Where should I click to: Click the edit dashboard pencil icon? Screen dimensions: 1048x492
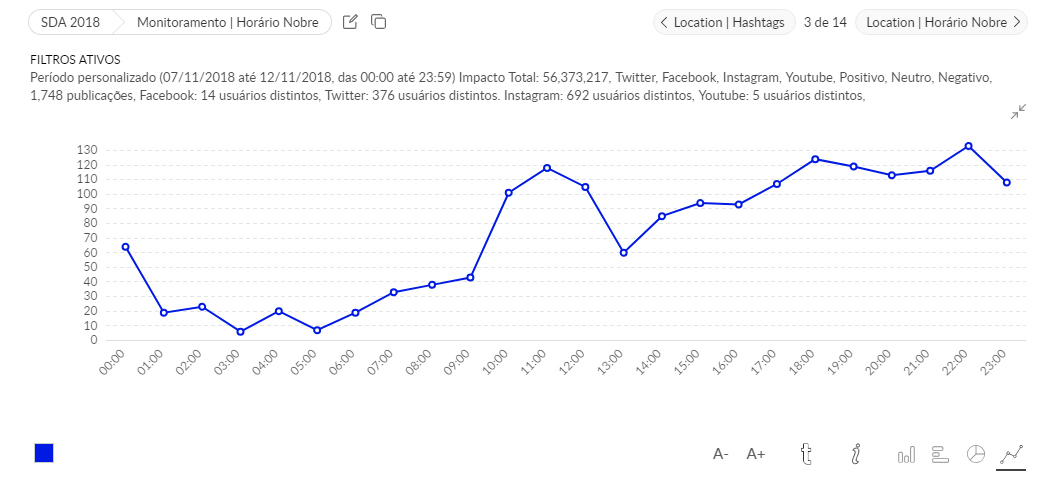[x=350, y=22]
